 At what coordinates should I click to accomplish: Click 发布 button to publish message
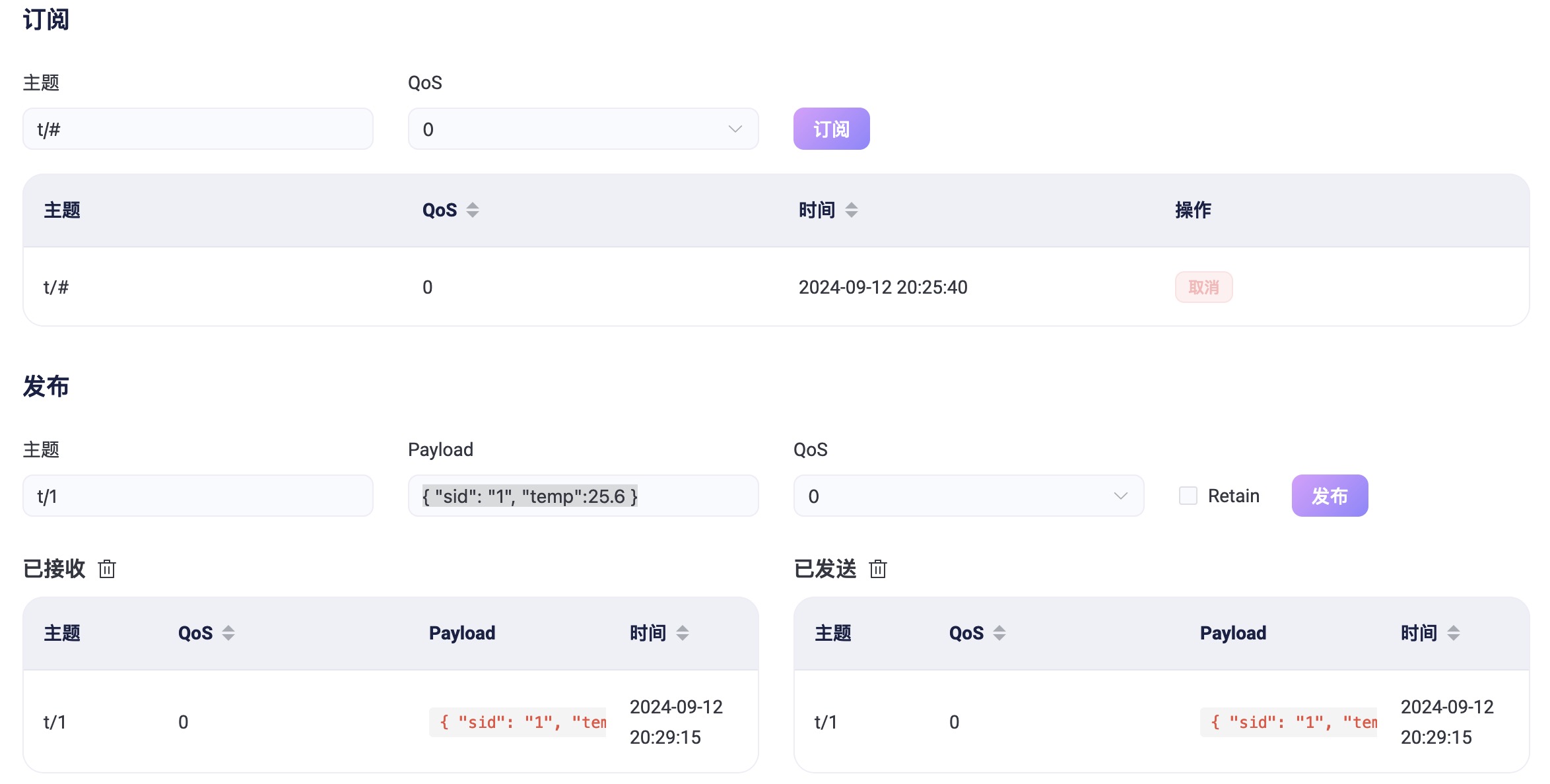pos(1332,496)
